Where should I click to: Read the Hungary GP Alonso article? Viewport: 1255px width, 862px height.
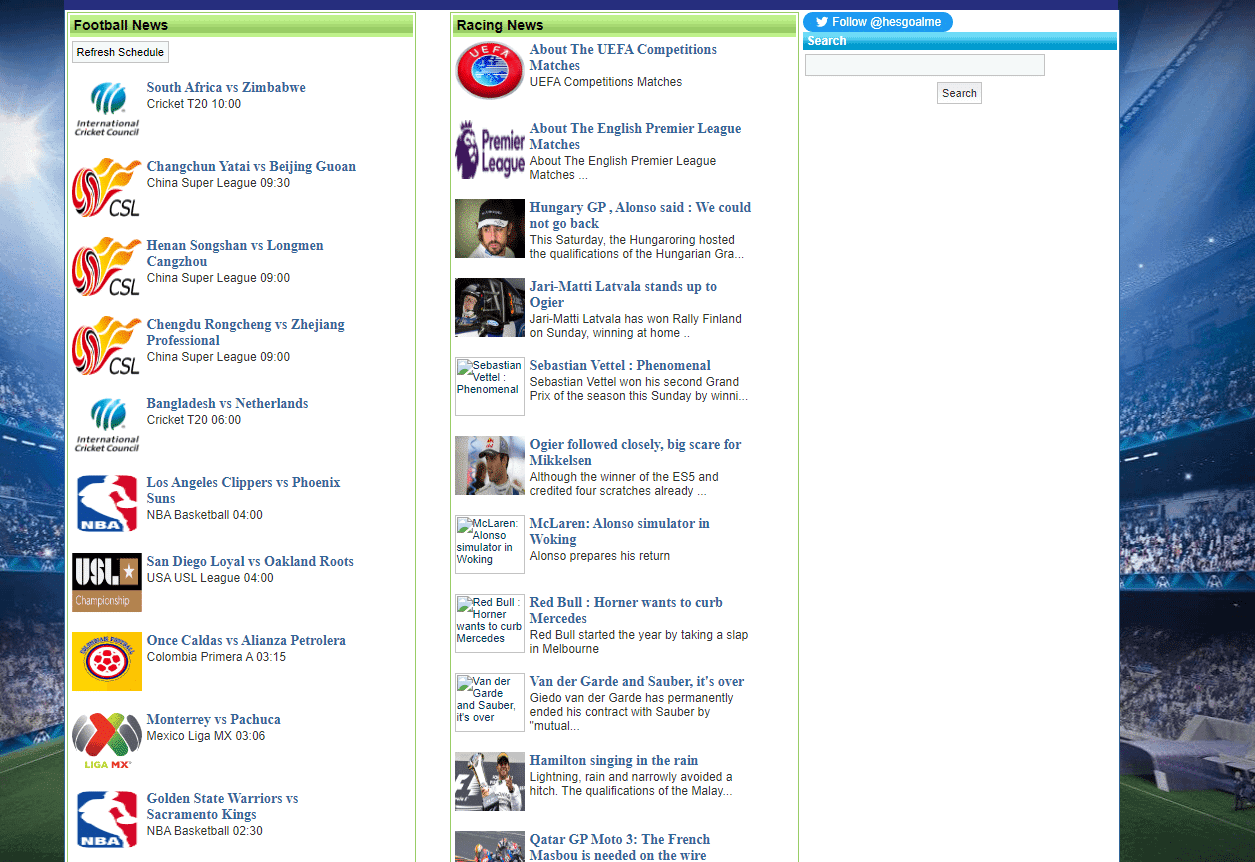(x=640, y=215)
